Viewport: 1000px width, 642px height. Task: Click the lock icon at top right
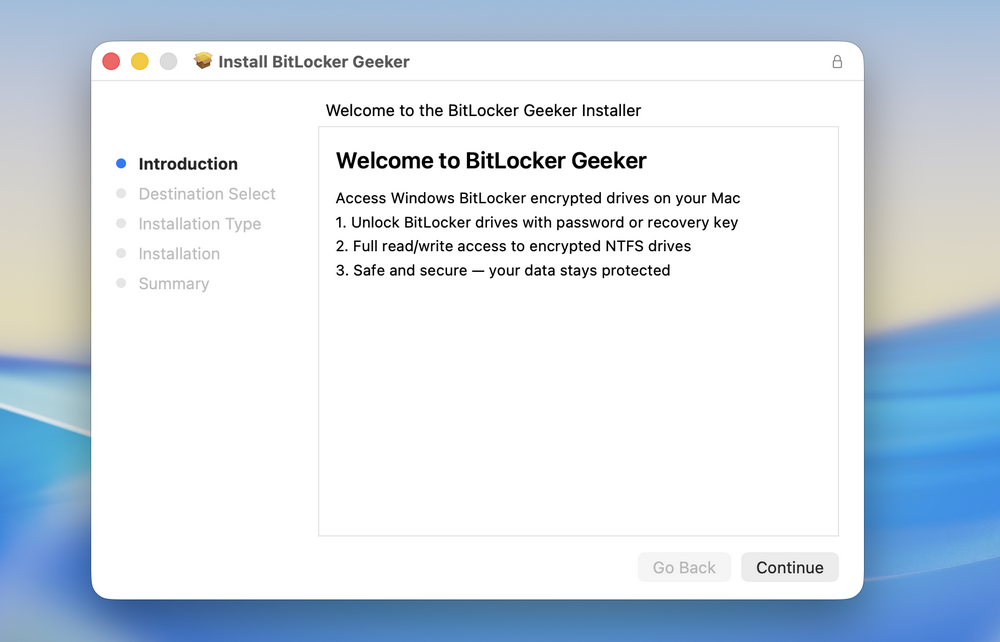[x=837, y=61]
